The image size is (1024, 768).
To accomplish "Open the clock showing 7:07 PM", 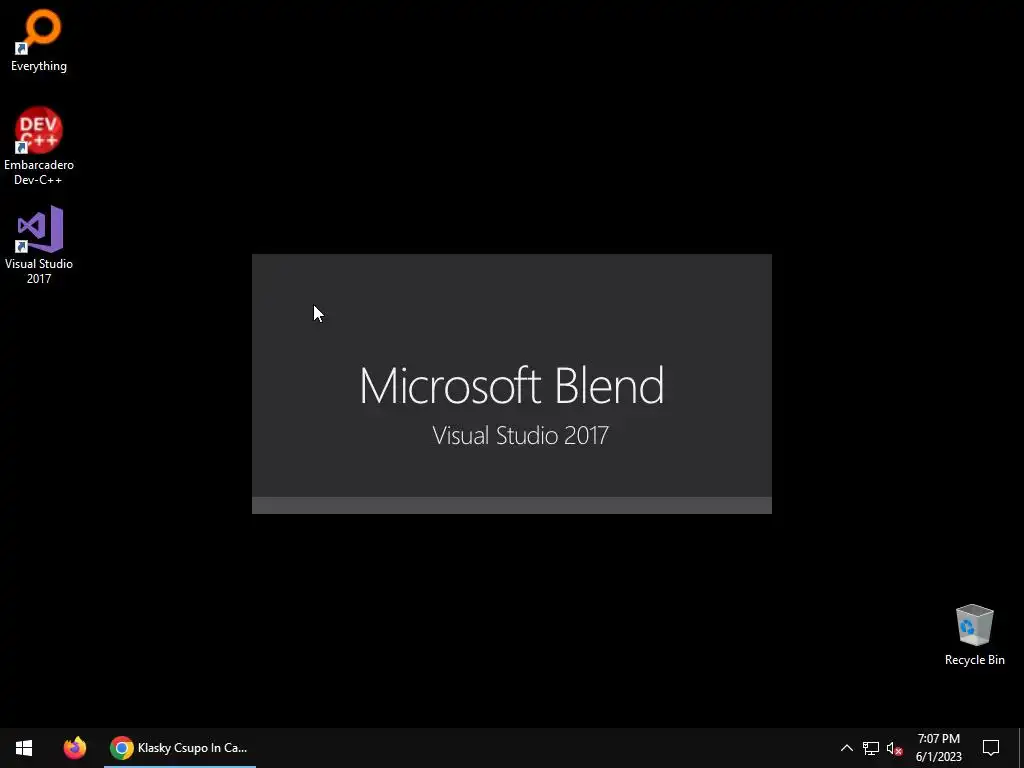I will (938, 748).
